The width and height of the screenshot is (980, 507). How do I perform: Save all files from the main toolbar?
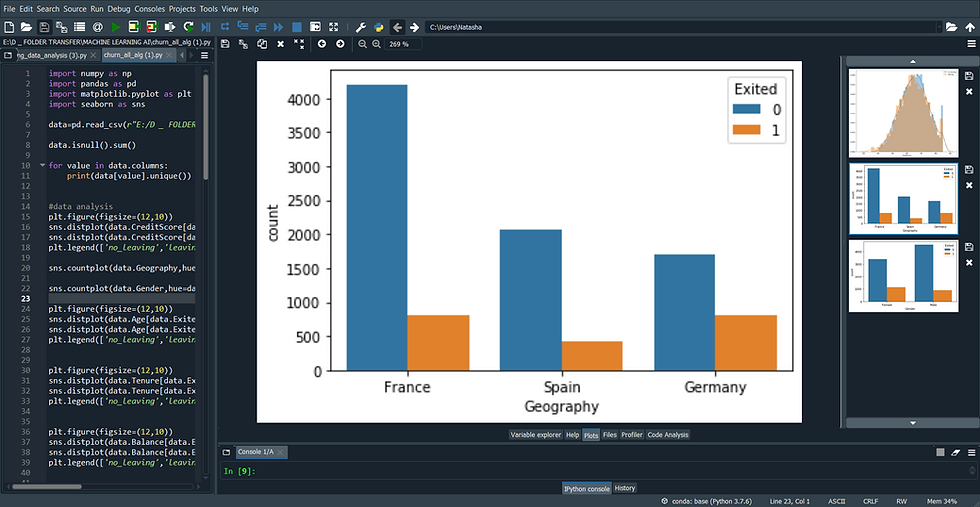pos(61,27)
